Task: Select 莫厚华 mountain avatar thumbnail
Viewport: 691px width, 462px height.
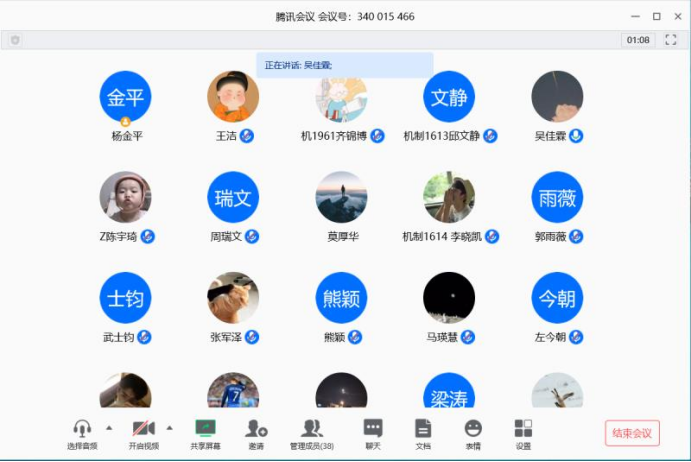Action: [x=341, y=197]
